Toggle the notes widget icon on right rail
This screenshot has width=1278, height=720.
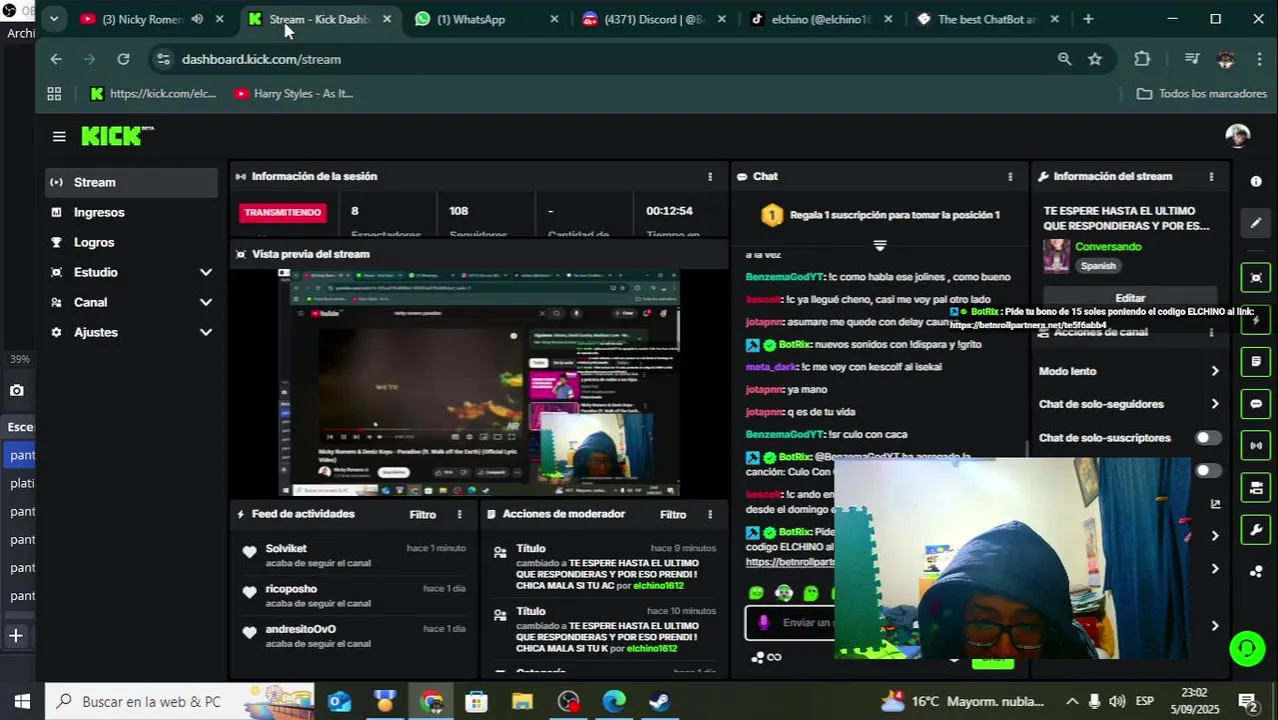coord(1256,361)
